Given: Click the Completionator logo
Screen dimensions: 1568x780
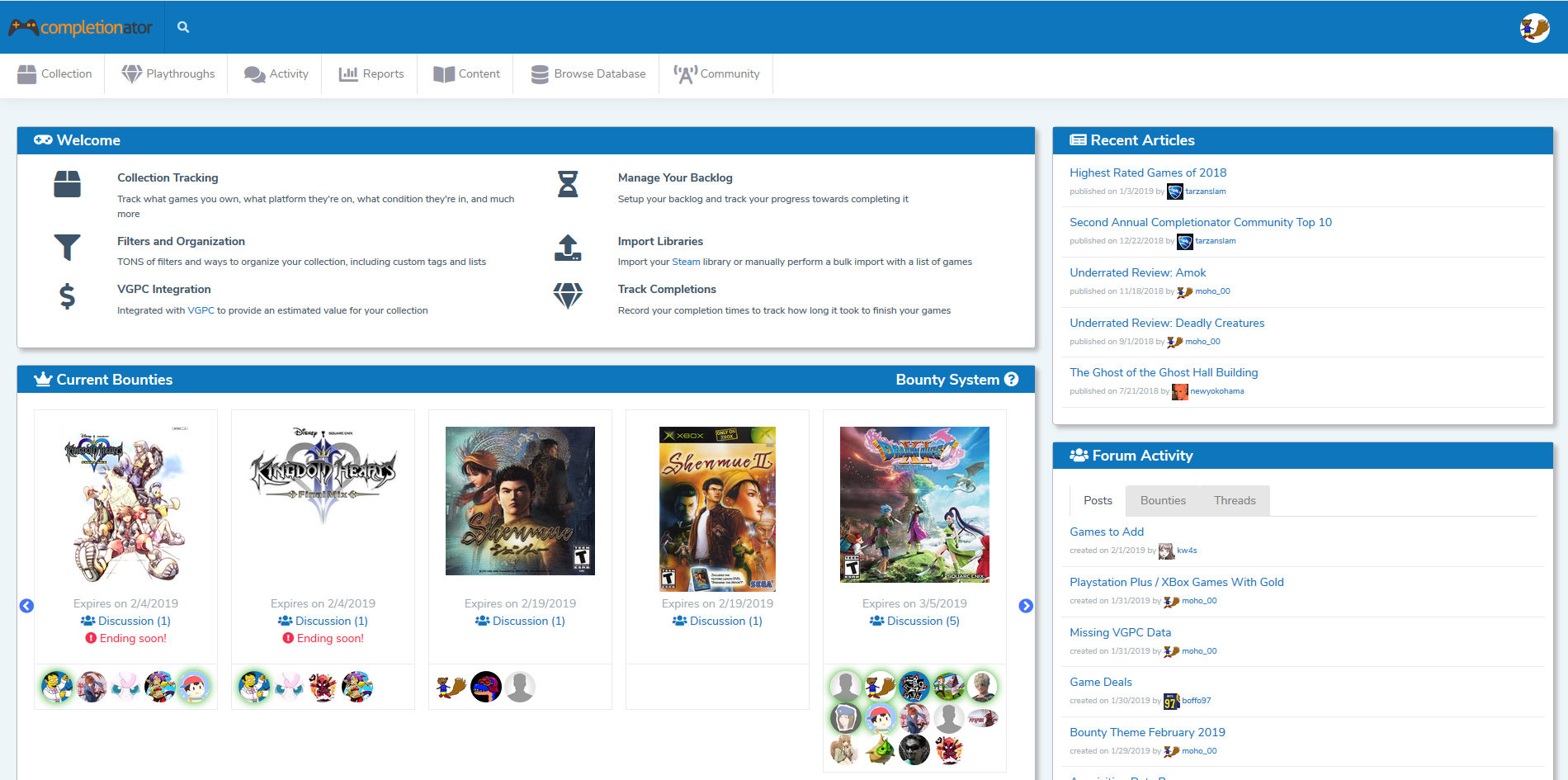Looking at the screenshot, I should pos(80,27).
